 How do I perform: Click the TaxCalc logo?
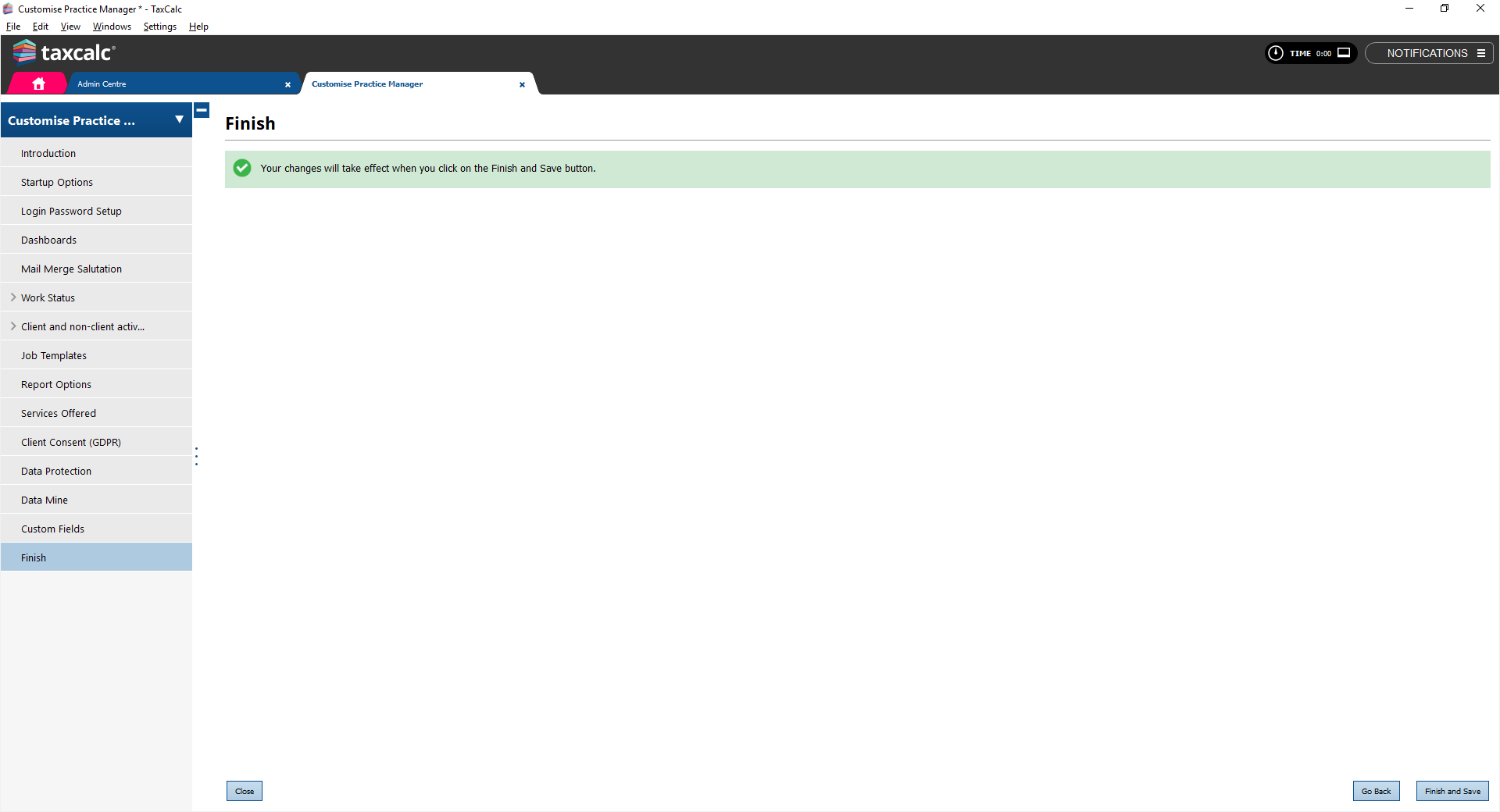[x=64, y=52]
